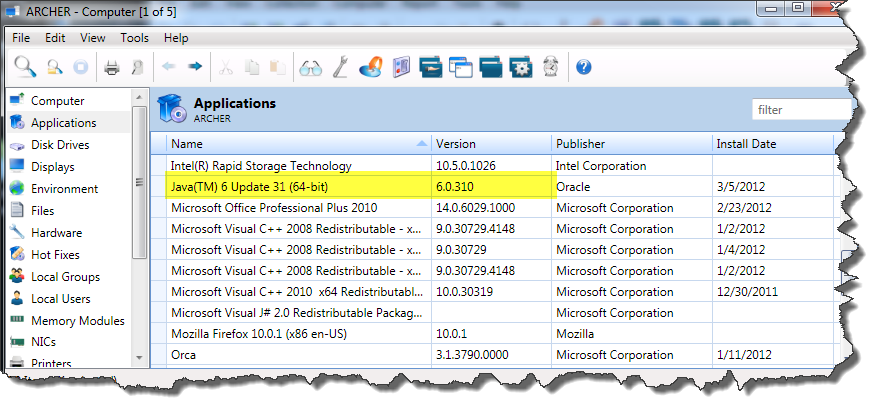Click the eyeglasses icon in the toolbar
This screenshot has height=414, width=881.
pyautogui.click(x=311, y=68)
